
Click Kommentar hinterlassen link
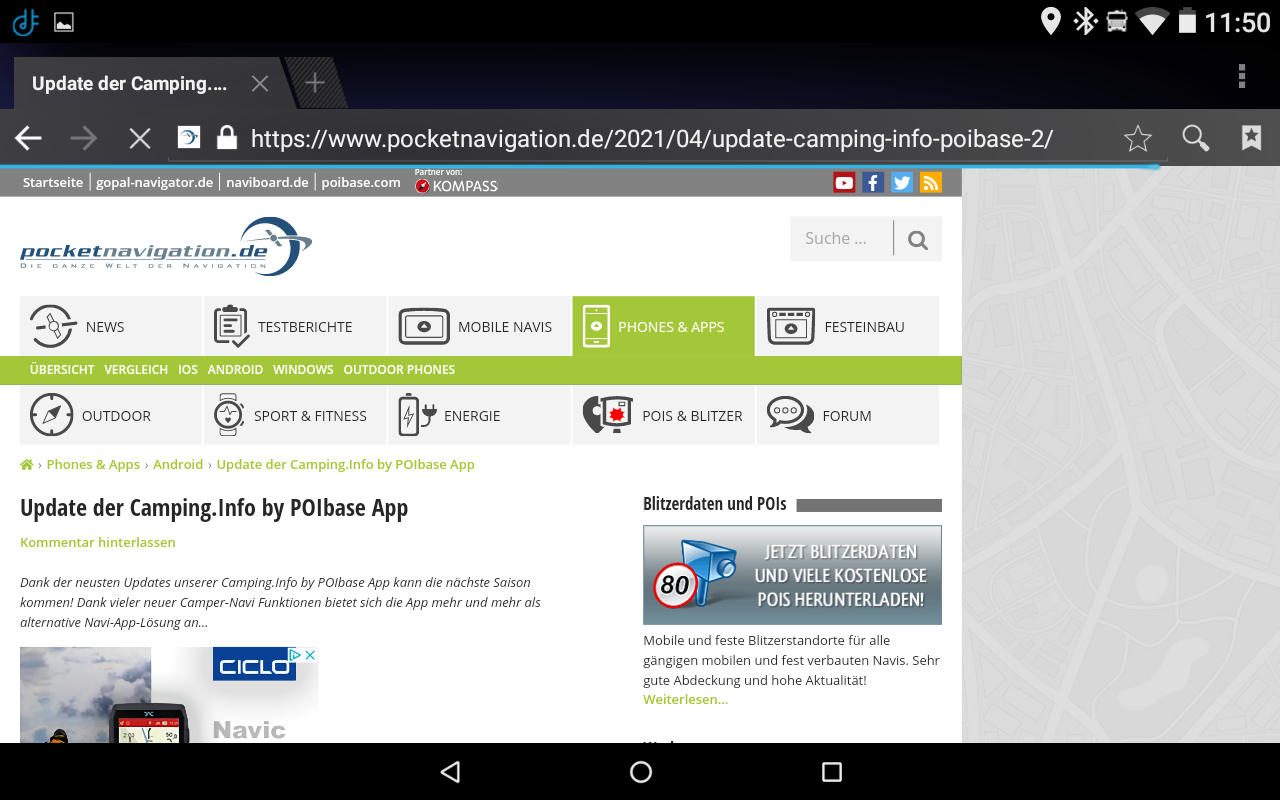point(98,543)
